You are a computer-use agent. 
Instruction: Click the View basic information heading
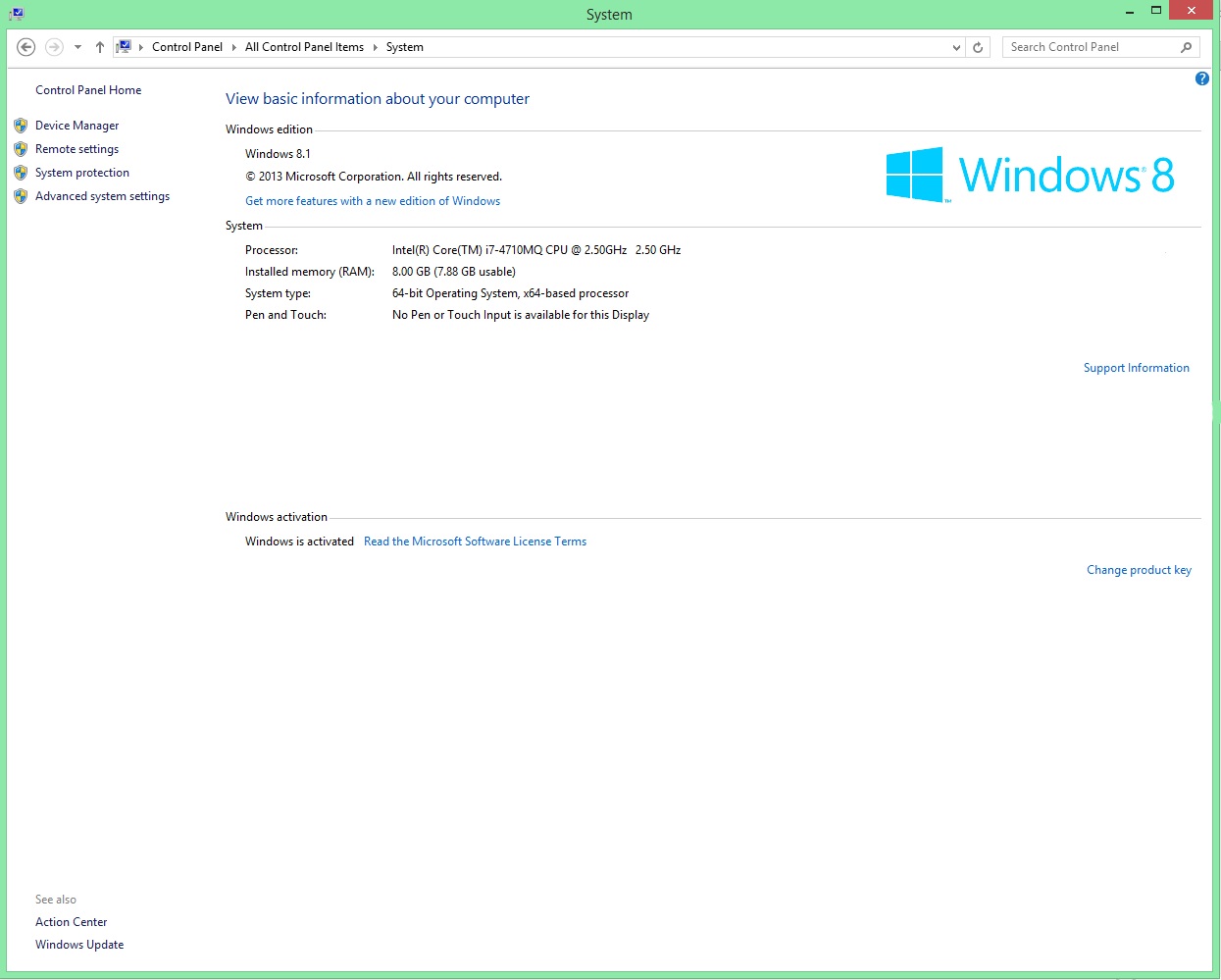coord(378,99)
